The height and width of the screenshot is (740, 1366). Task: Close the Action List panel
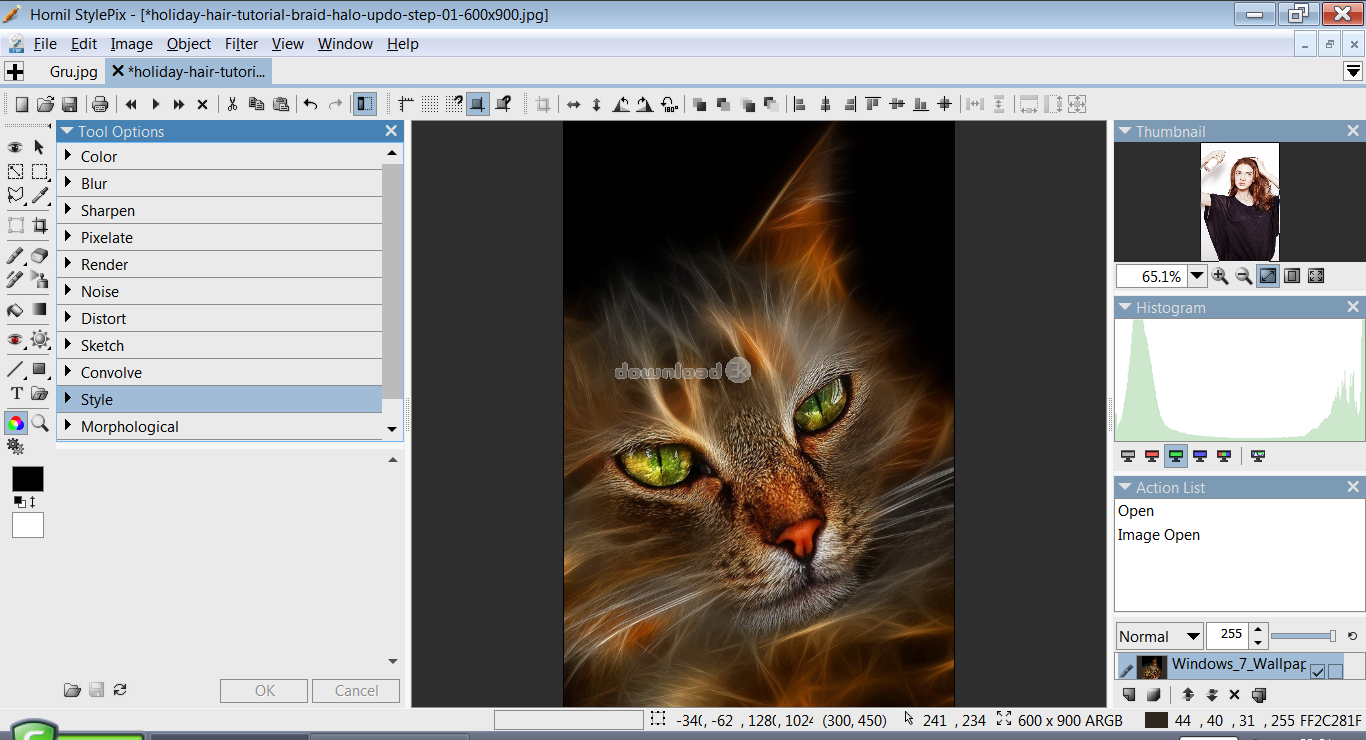[x=1353, y=488]
